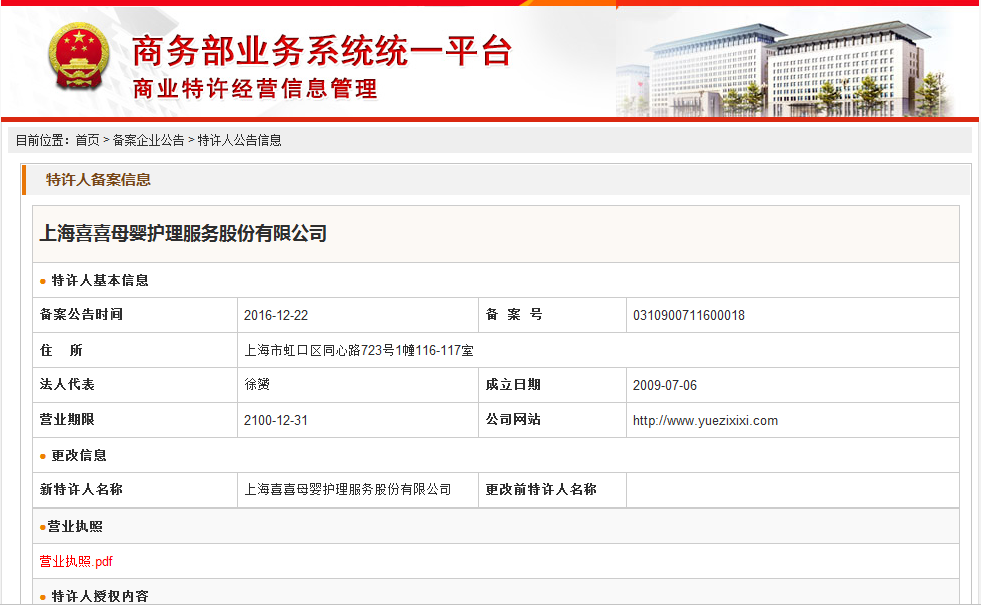Click the company name 上海喜喜母婴护理服务股份有限公司 heading
This screenshot has height=607, width=981.
[183, 234]
